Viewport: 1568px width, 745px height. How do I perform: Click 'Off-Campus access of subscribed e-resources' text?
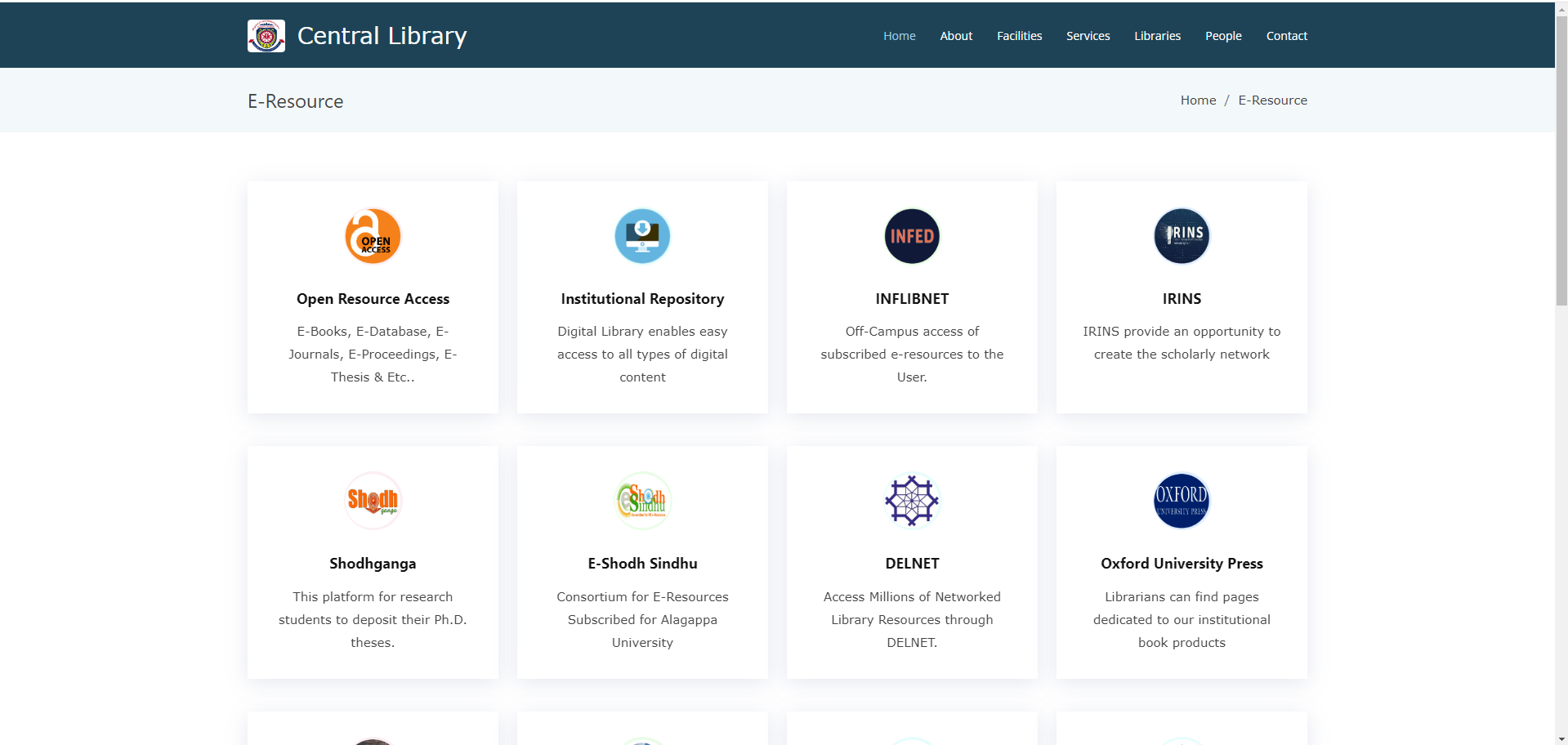[x=912, y=354]
